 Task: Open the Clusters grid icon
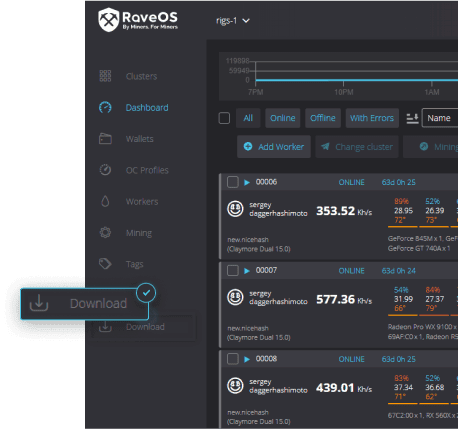(105, 76)
